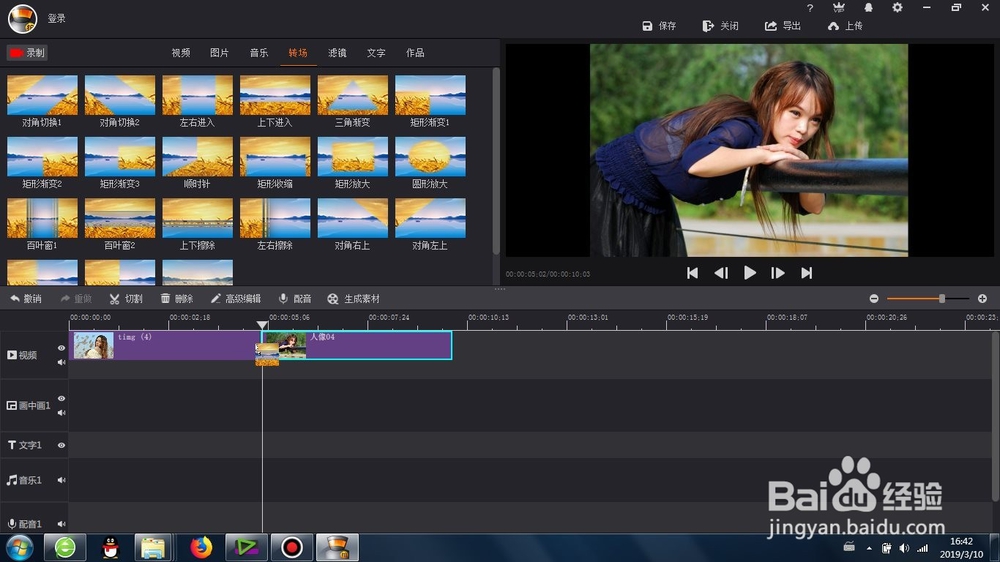The height and width of the screenshot is (562, 1000).
Task: Zoom out the timeline with minus
Action: click(874, 299)
